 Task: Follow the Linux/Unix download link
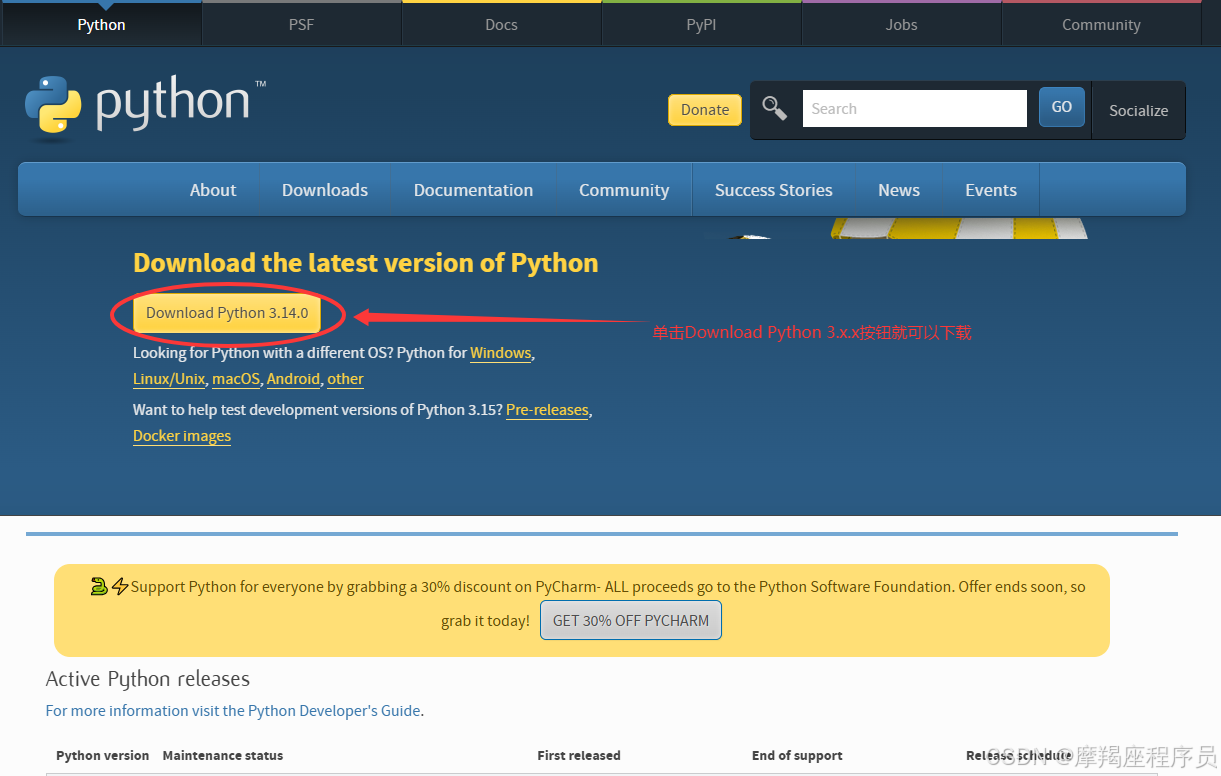[169, 379]
